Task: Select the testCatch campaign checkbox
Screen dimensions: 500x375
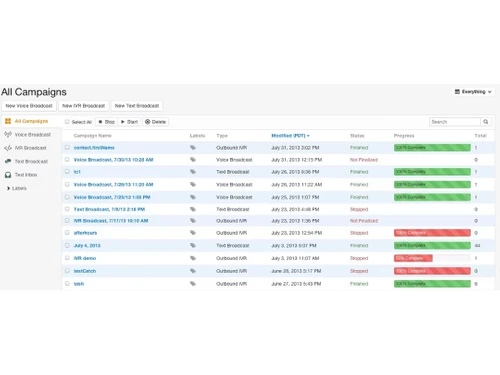Action: (67, 270)
